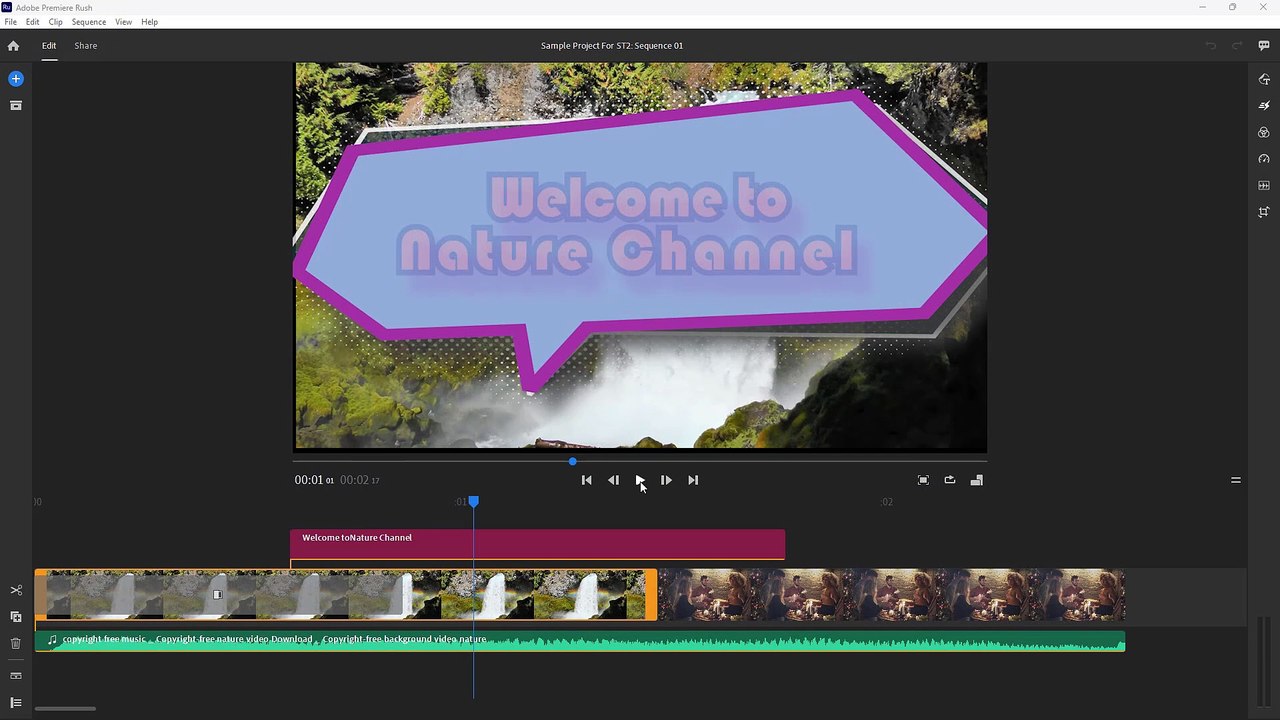Screen dimensions: 1280x720
Task: Open track controls list icon
Action: point(16,703)
